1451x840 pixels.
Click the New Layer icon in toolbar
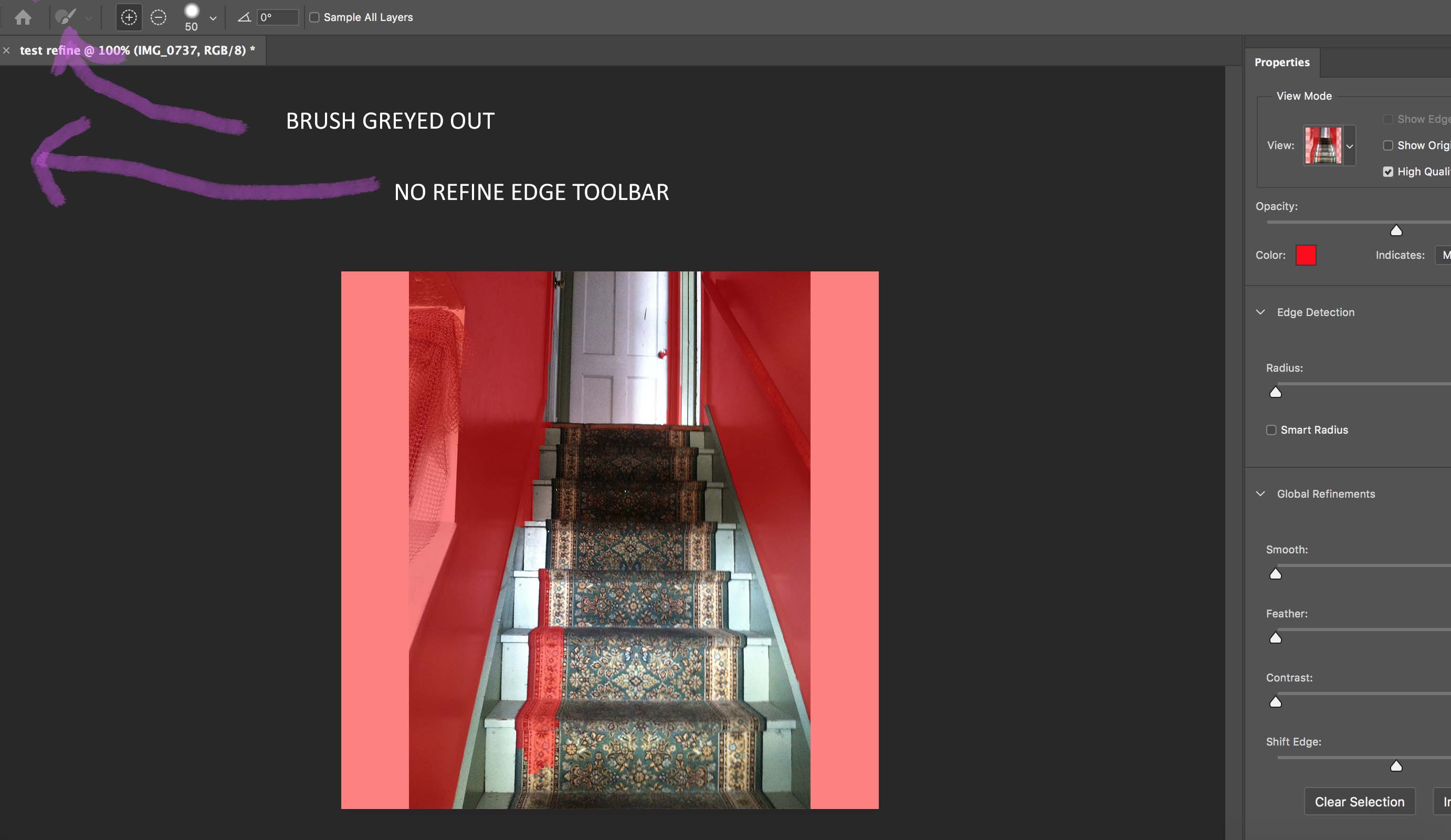tap(127, 16)
